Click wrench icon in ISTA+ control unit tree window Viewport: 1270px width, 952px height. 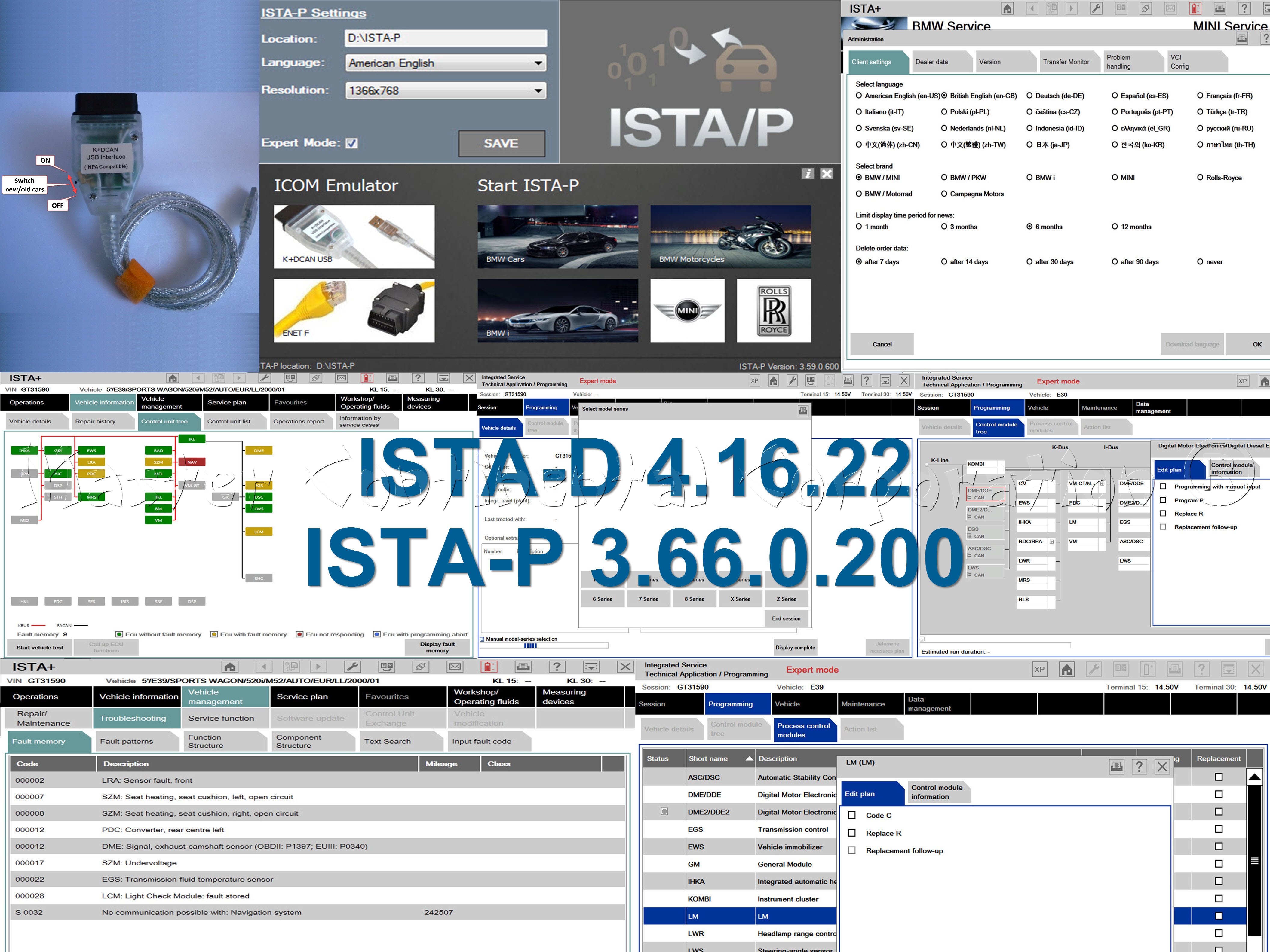click(x=265, y=378)
